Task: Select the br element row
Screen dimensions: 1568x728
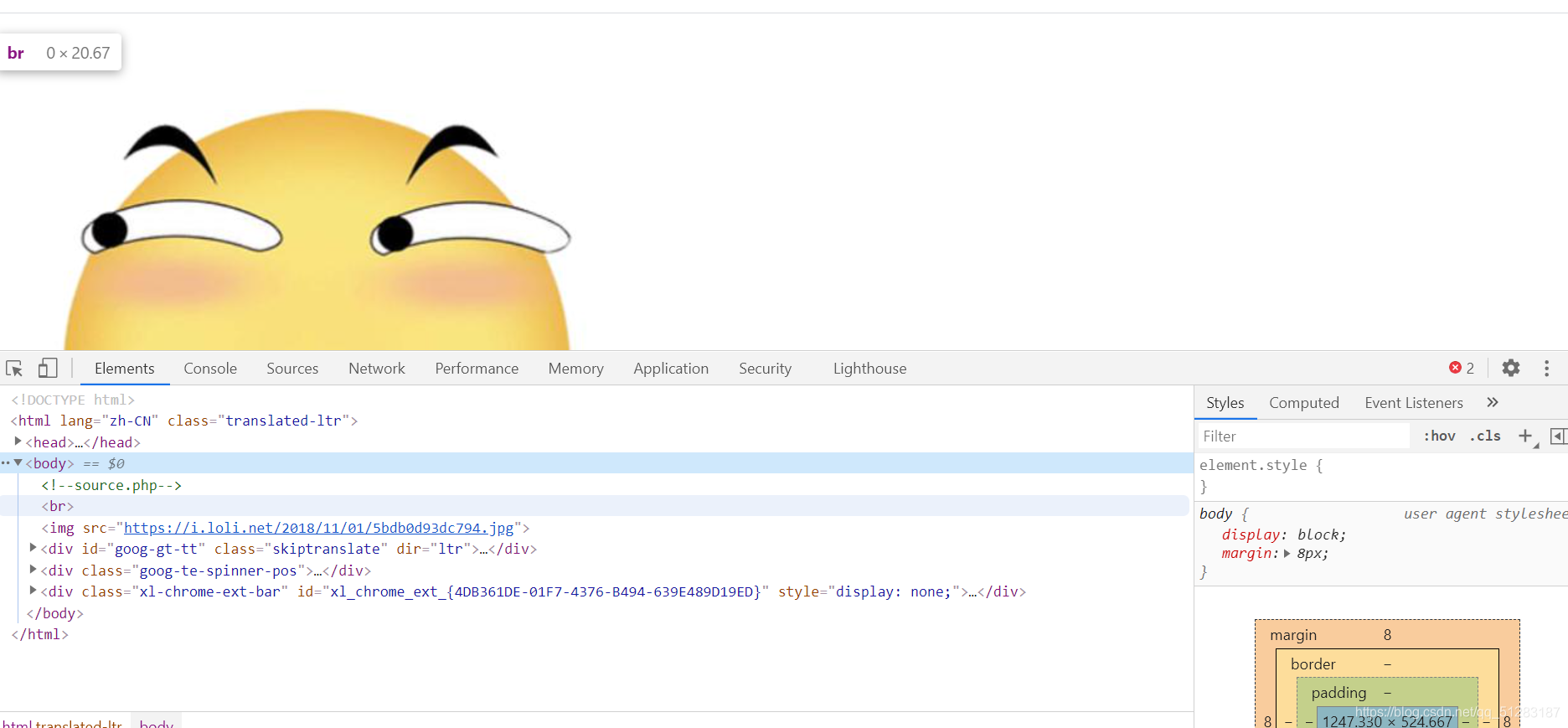Action: click(x=595, y=506)
